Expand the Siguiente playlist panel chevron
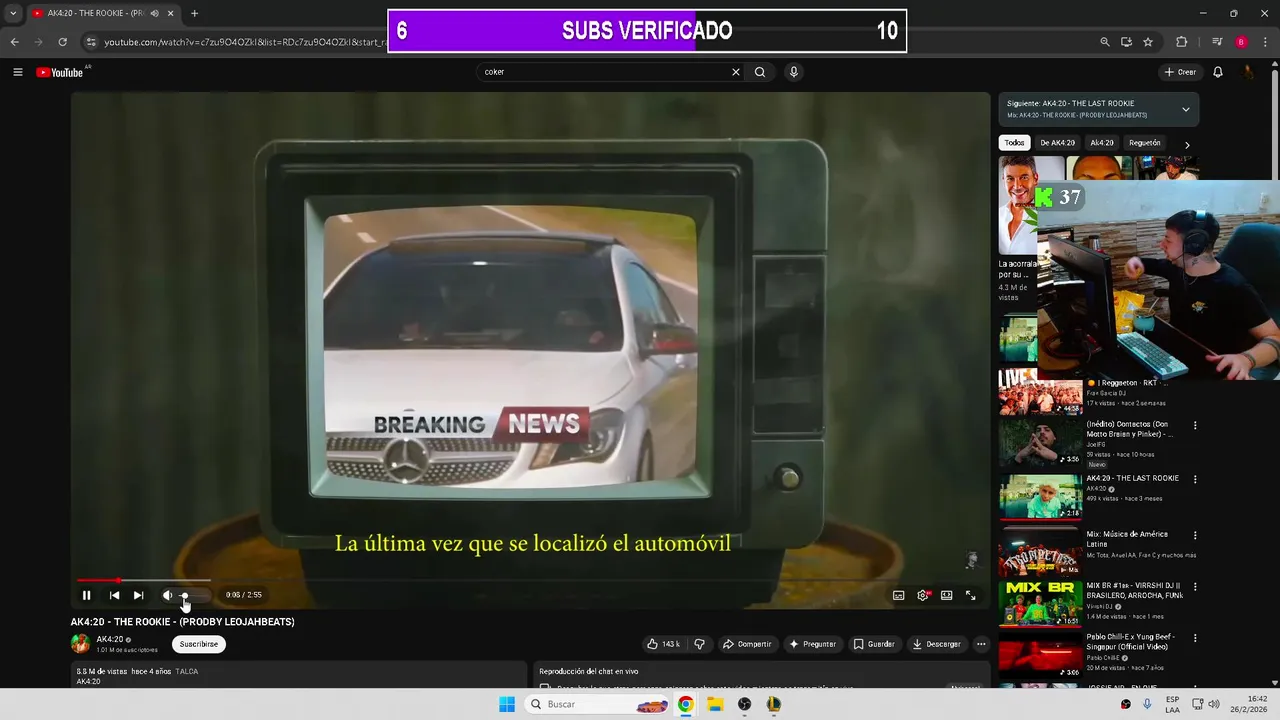Image resolution: width=1280 pixels, height=720 pixels. tap(1186, 109)
